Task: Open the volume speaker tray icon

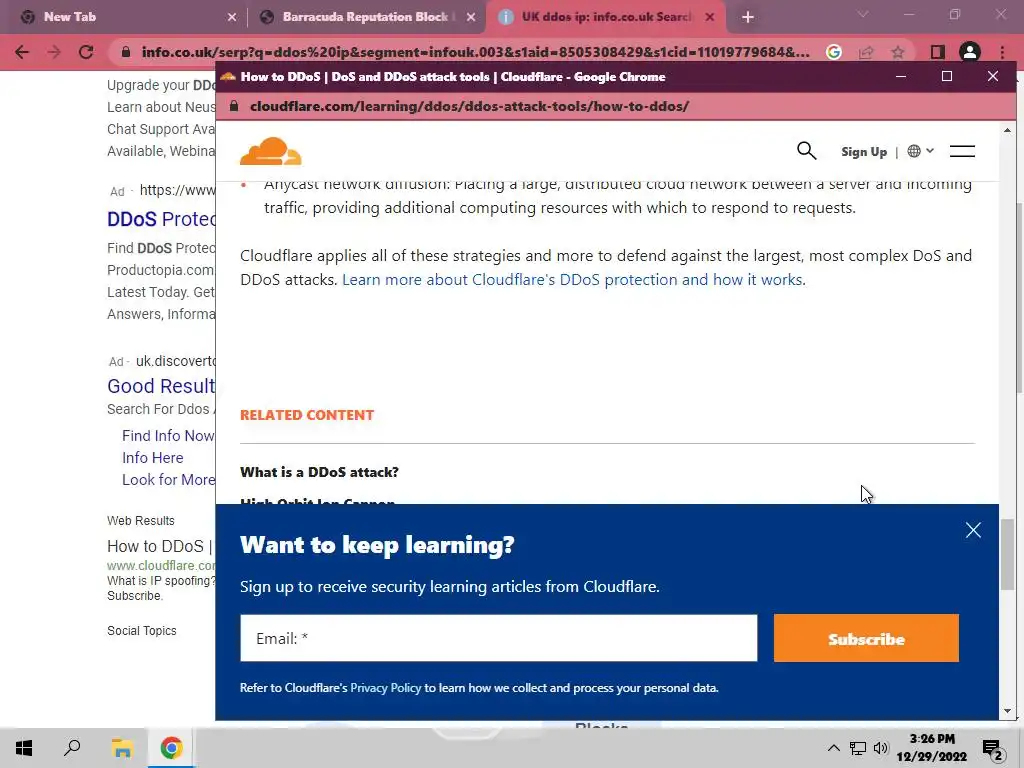Action: [x=881, y=748]
